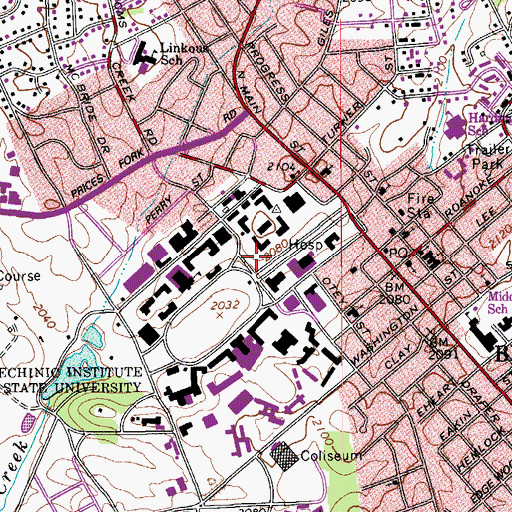
Task: Click the PROGRESS street label
Action: point(268,72)
